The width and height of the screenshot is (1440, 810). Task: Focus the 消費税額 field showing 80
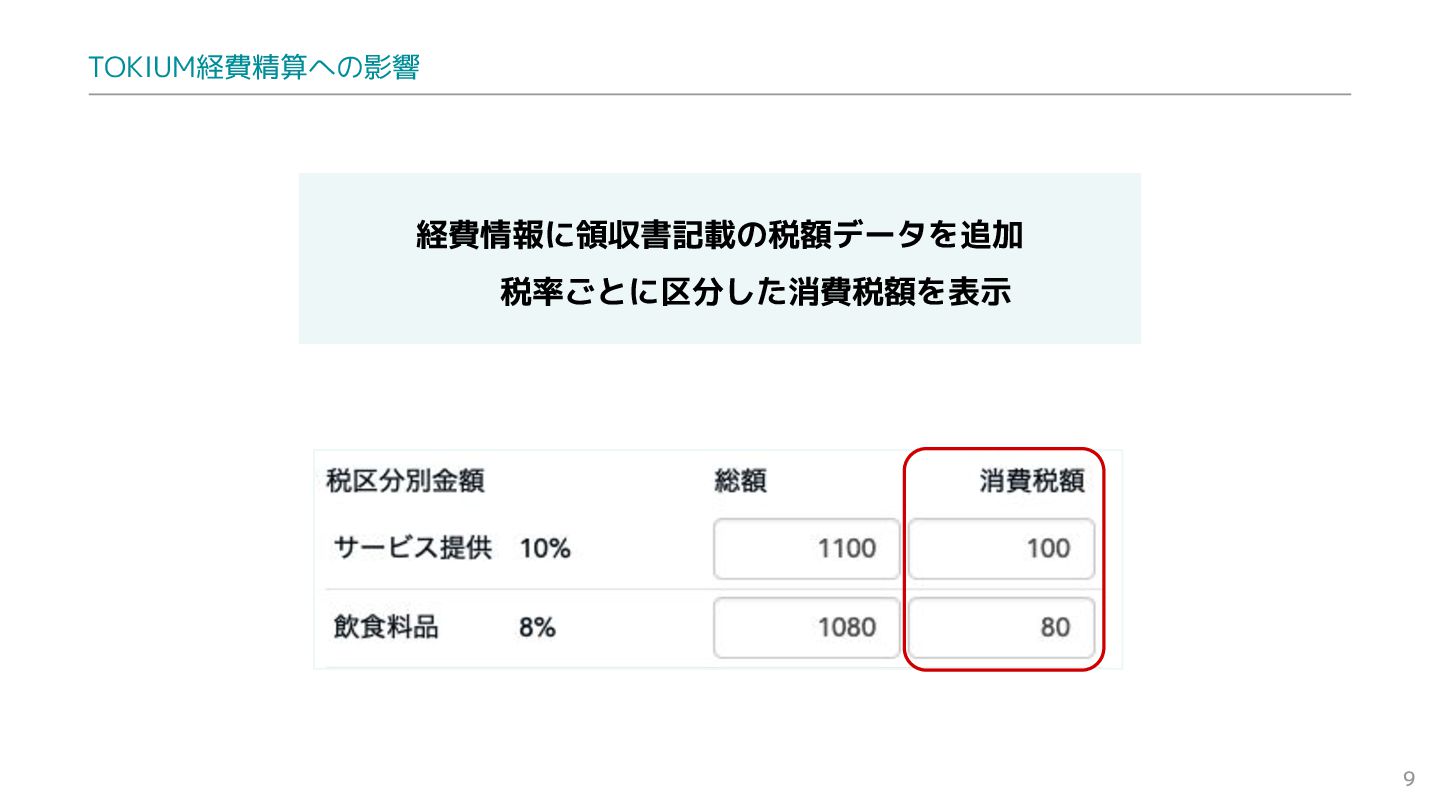pyautogui.click(x=1001, y=628)
